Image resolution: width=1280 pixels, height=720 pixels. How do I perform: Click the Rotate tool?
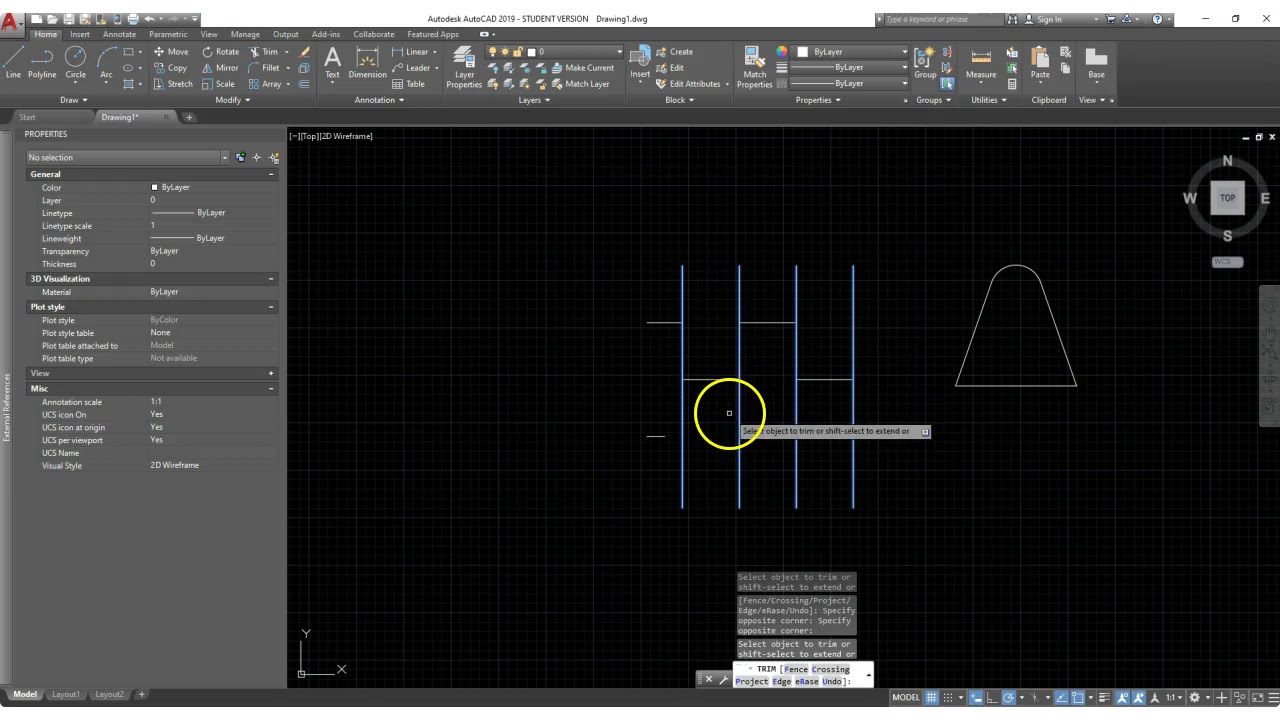click(221, 52)
